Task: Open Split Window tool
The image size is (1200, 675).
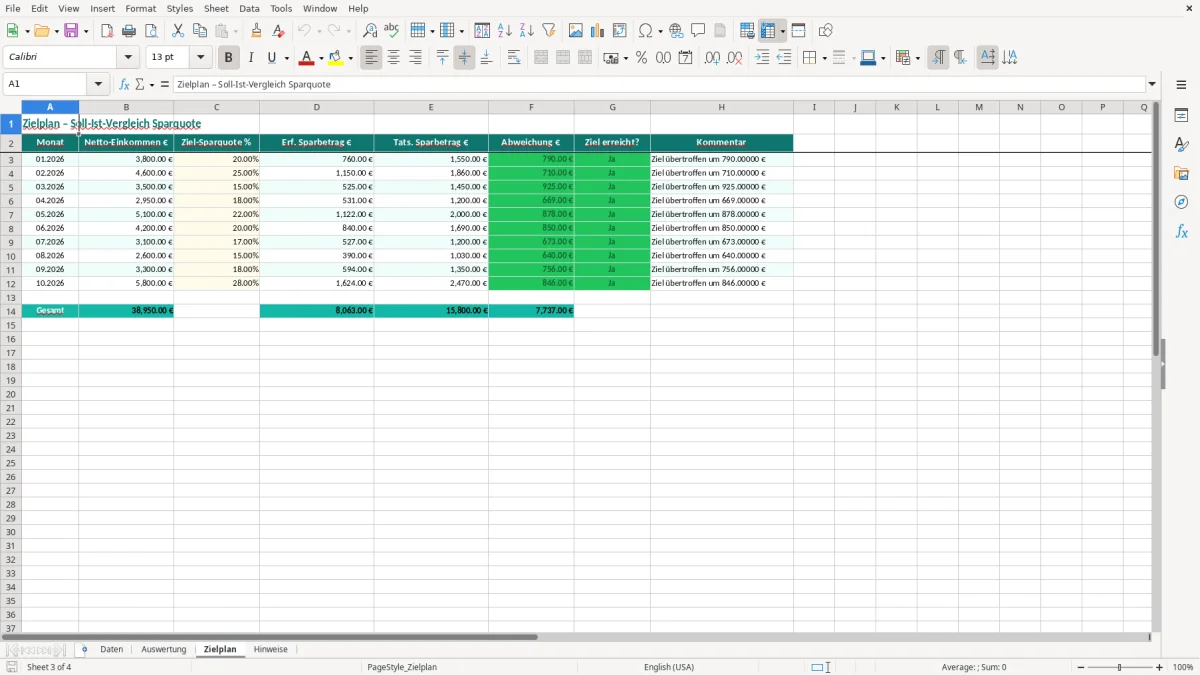Action: (798, 31)
